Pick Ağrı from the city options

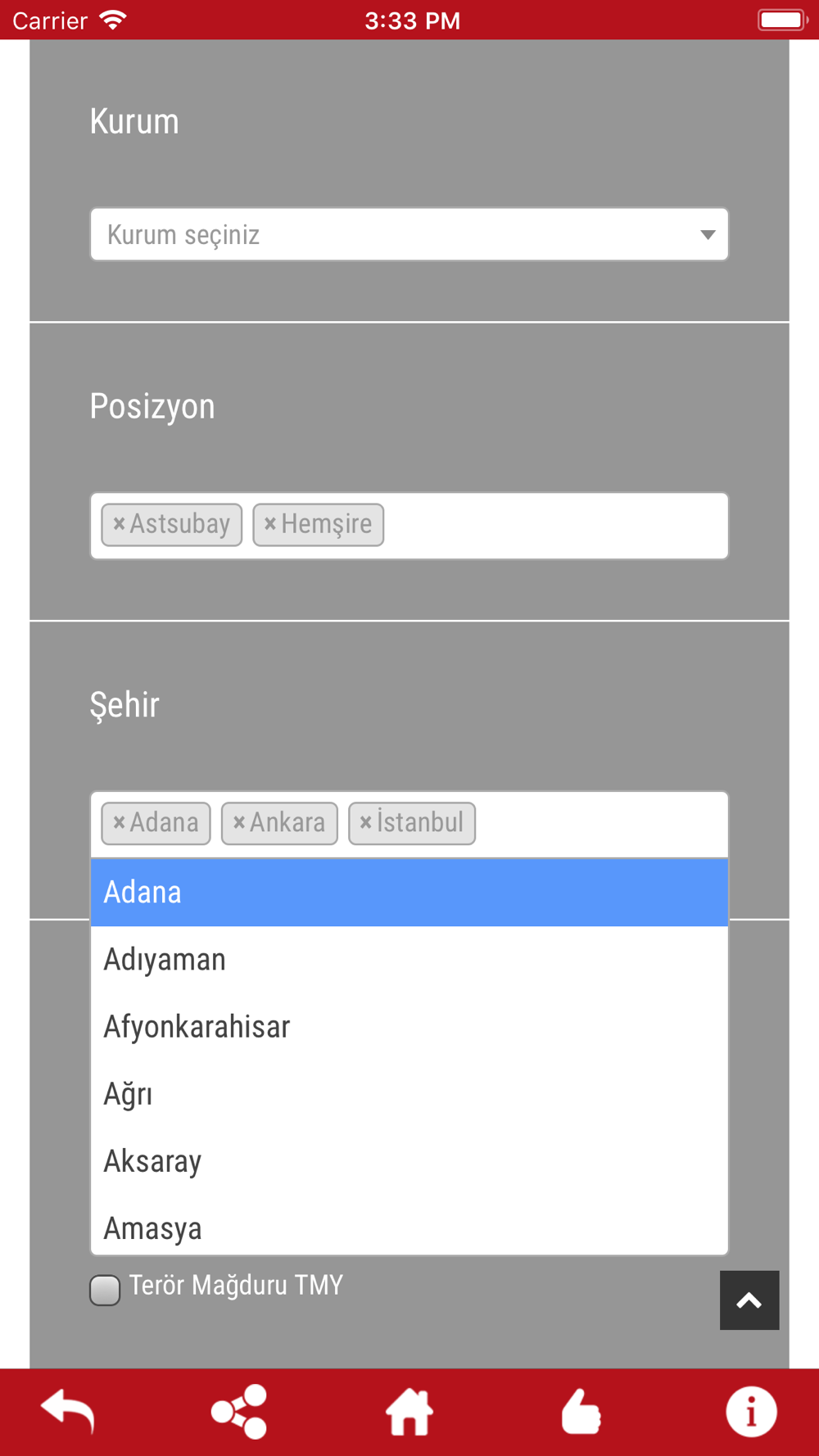tap(409, 1094)
